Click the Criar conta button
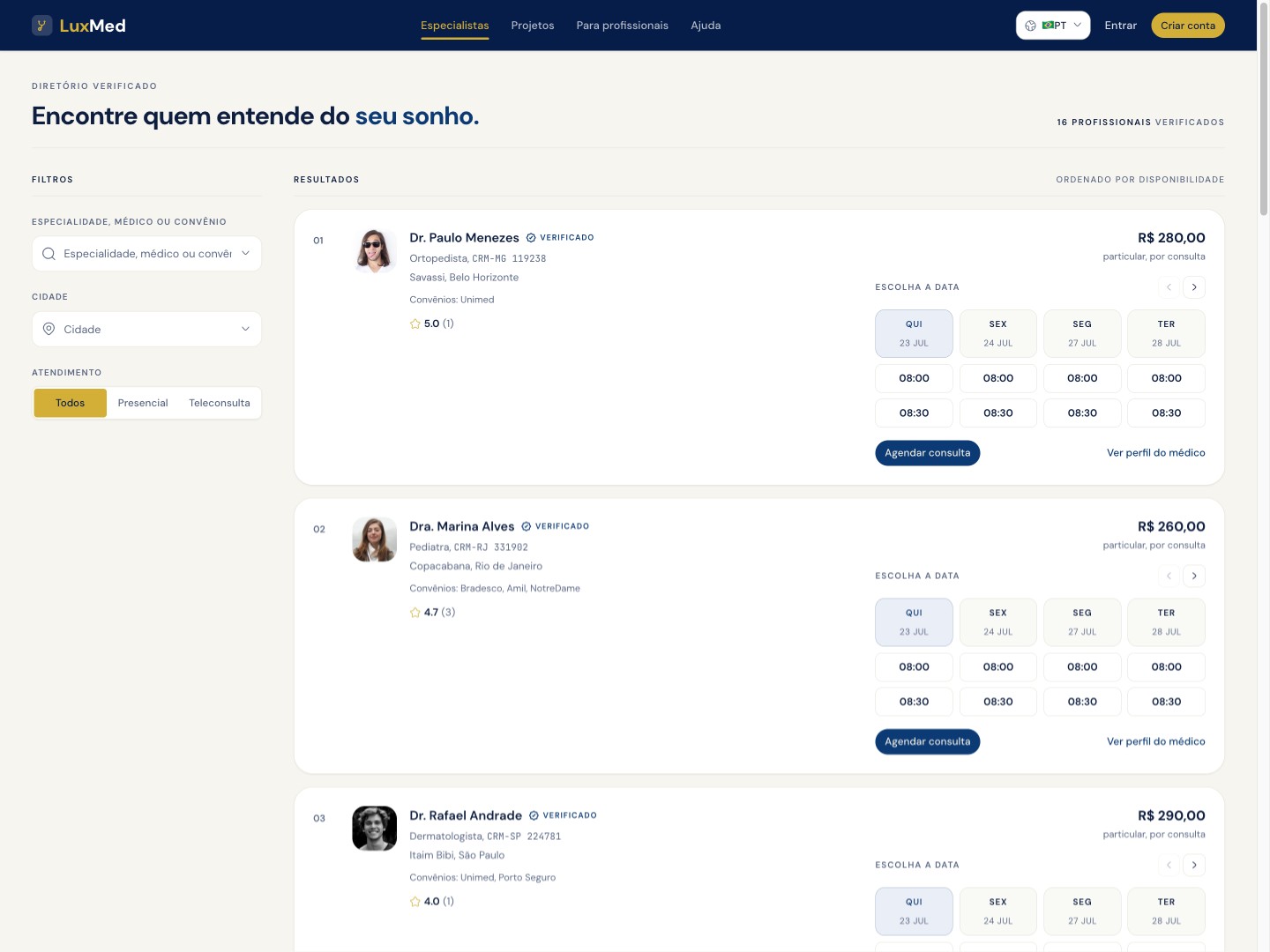Screen dimensions: 1270x952 (1188, 26)
